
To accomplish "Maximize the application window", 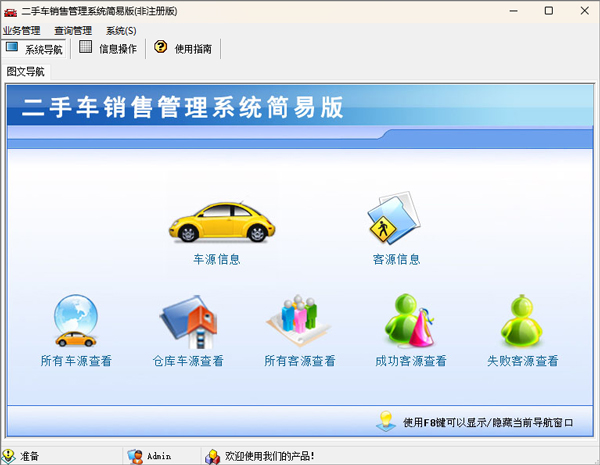I will (549, 11).
